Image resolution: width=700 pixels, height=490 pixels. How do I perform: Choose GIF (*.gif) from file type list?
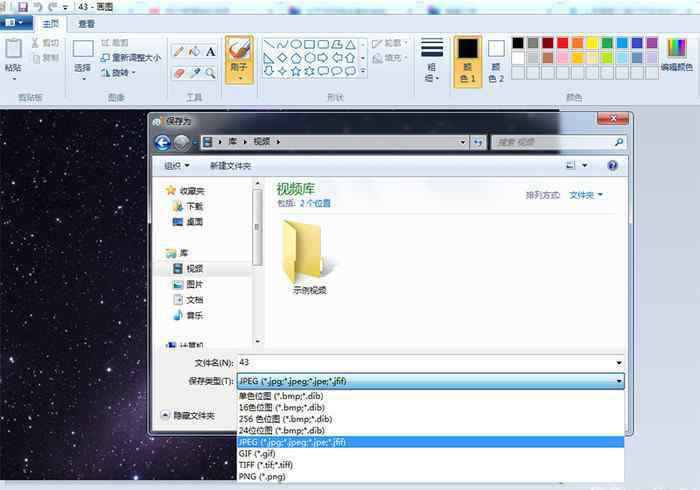click(x=257, y=452)
